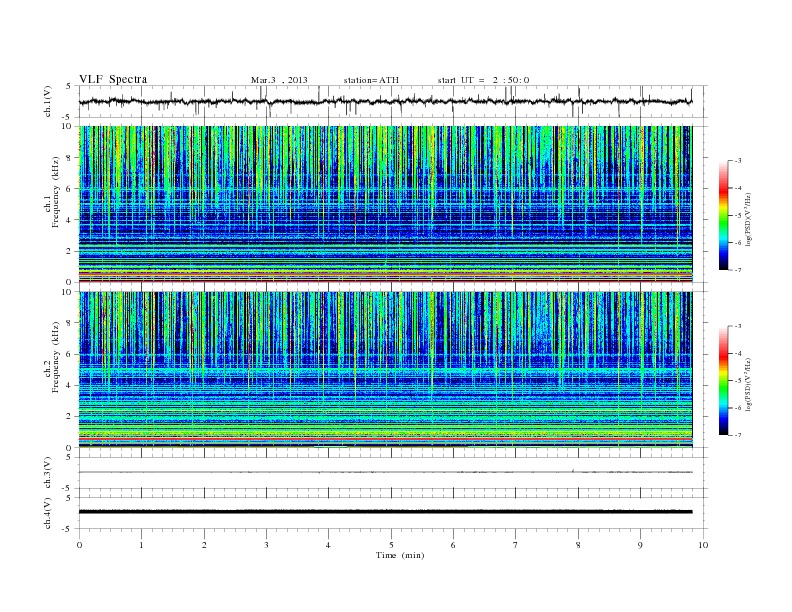Select the "Time (min)" axis label
792x612 pixels.
pyautogui.click(x=400, y=555)
